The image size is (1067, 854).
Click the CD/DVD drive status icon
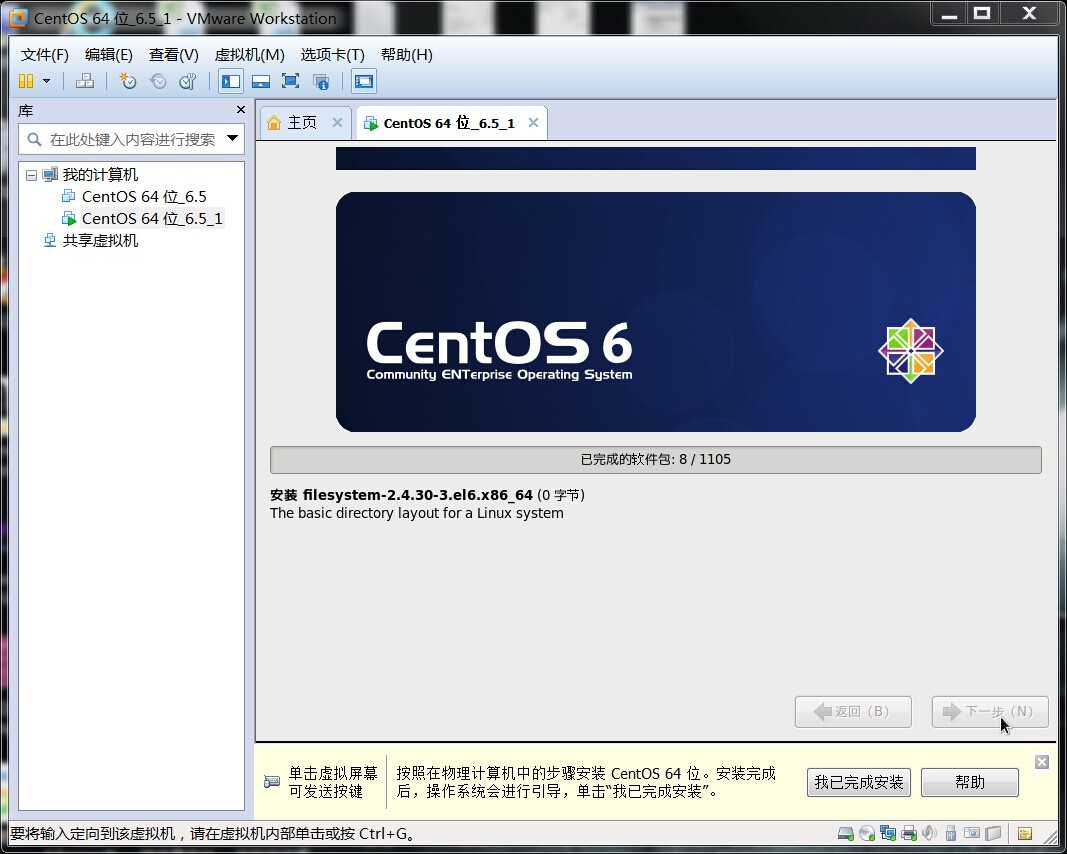[x=866, y=834]
